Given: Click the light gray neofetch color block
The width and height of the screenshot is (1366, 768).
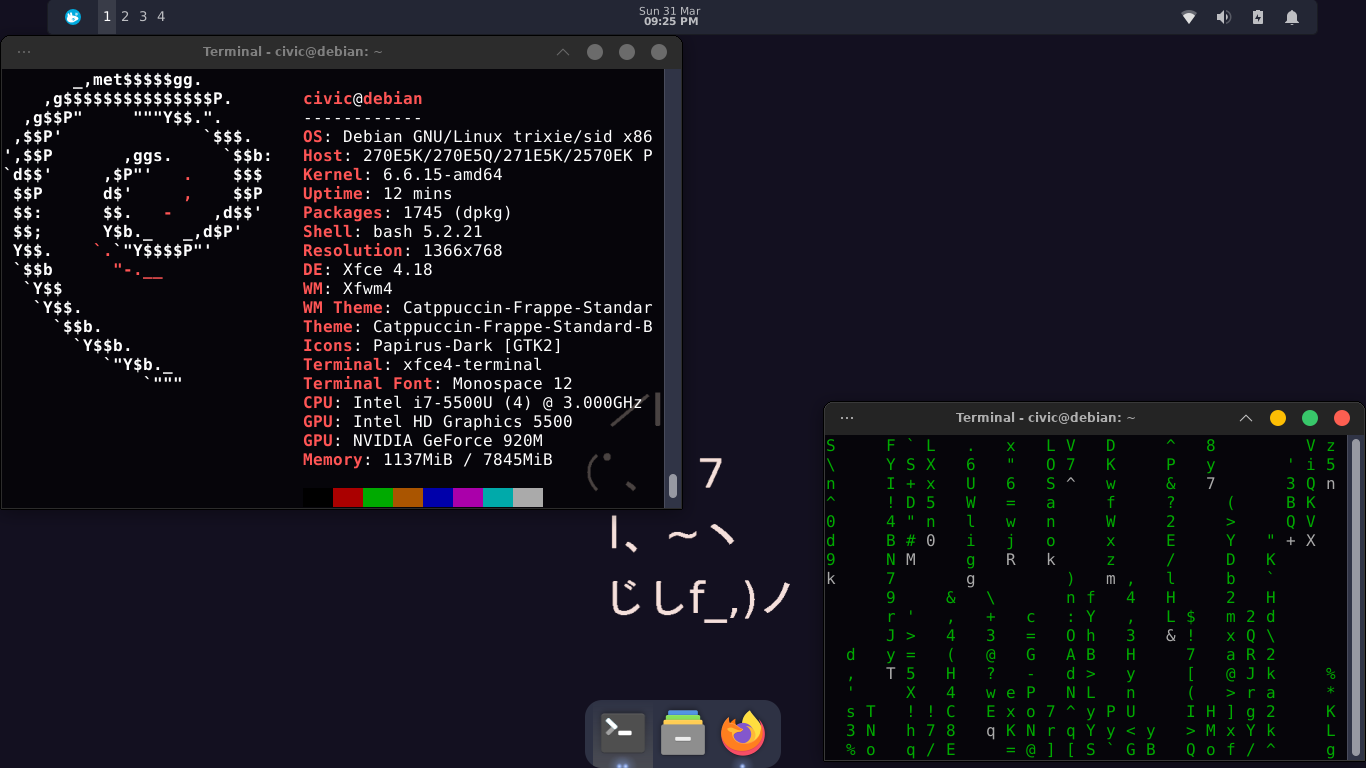Looking at the screenshot, I should tap(528, 497).
